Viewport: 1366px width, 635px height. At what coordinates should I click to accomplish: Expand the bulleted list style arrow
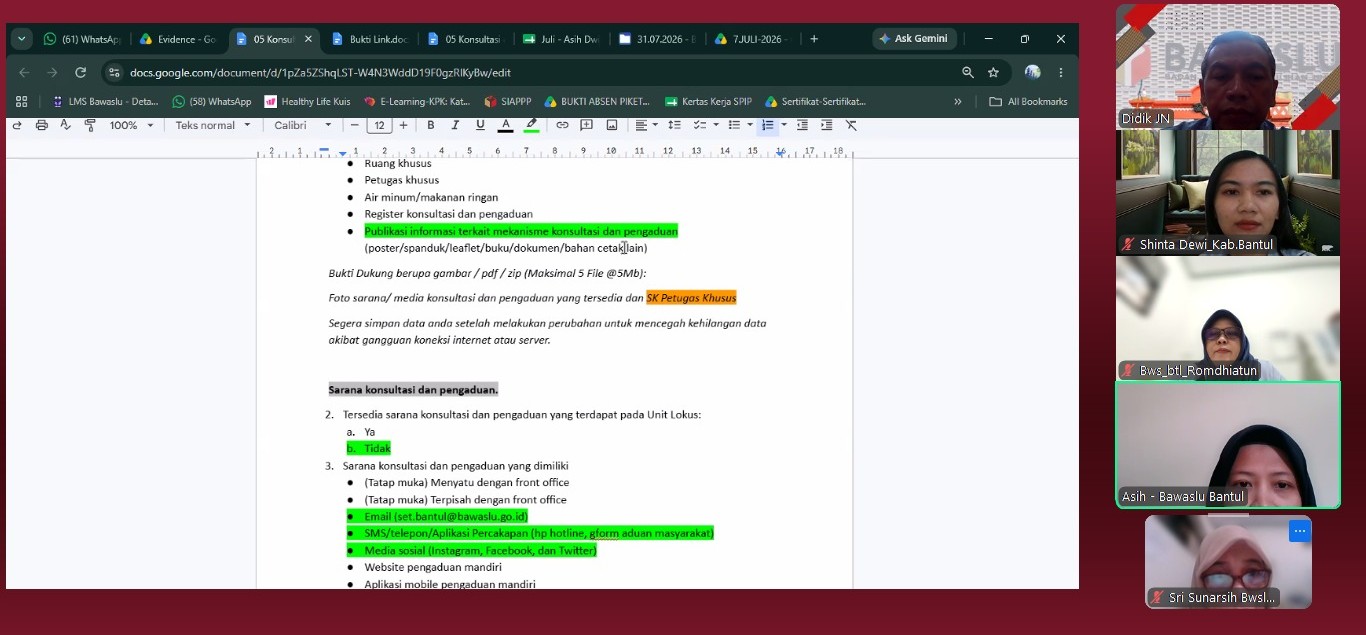coord(749,125)
